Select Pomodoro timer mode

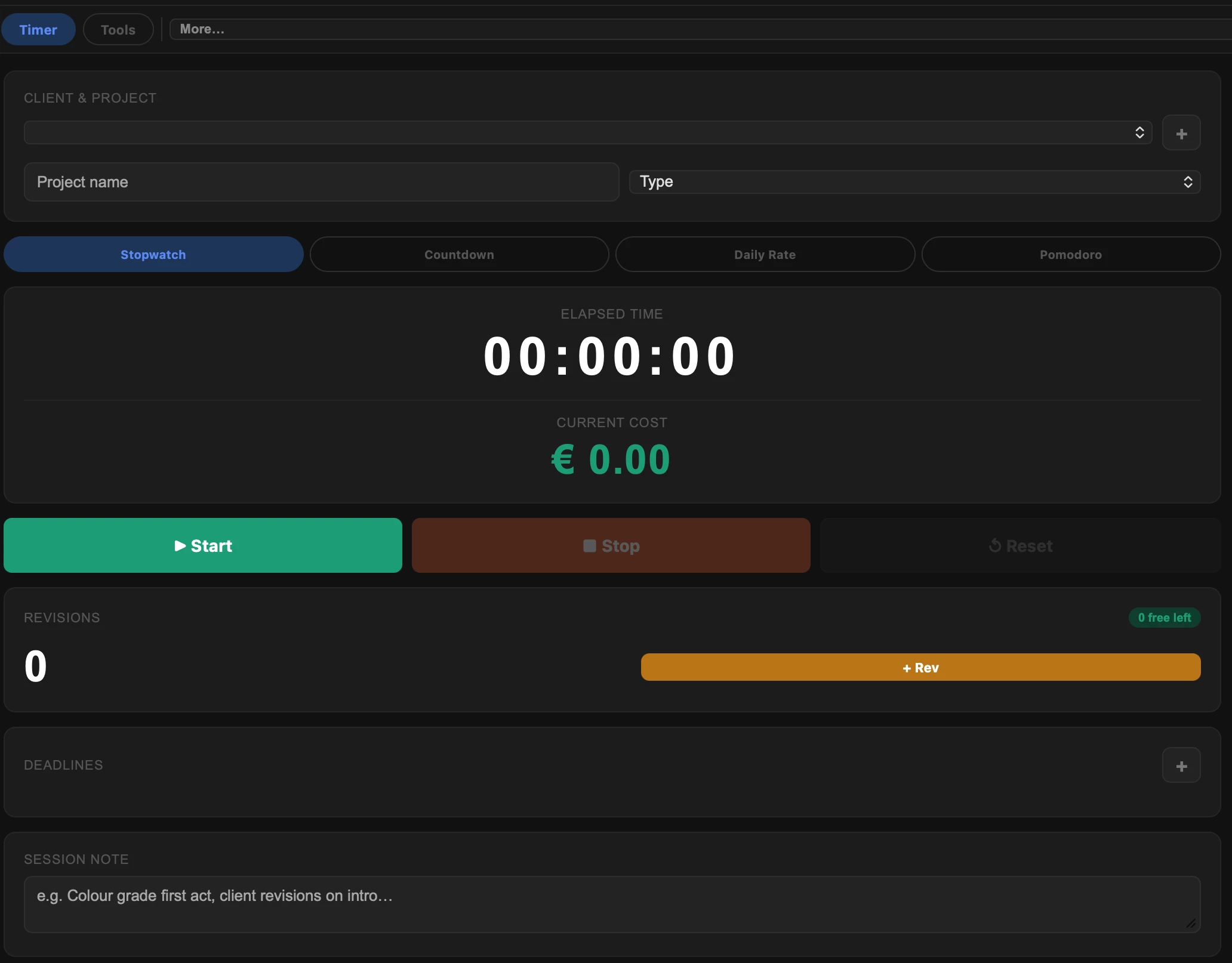point(1070,255)
